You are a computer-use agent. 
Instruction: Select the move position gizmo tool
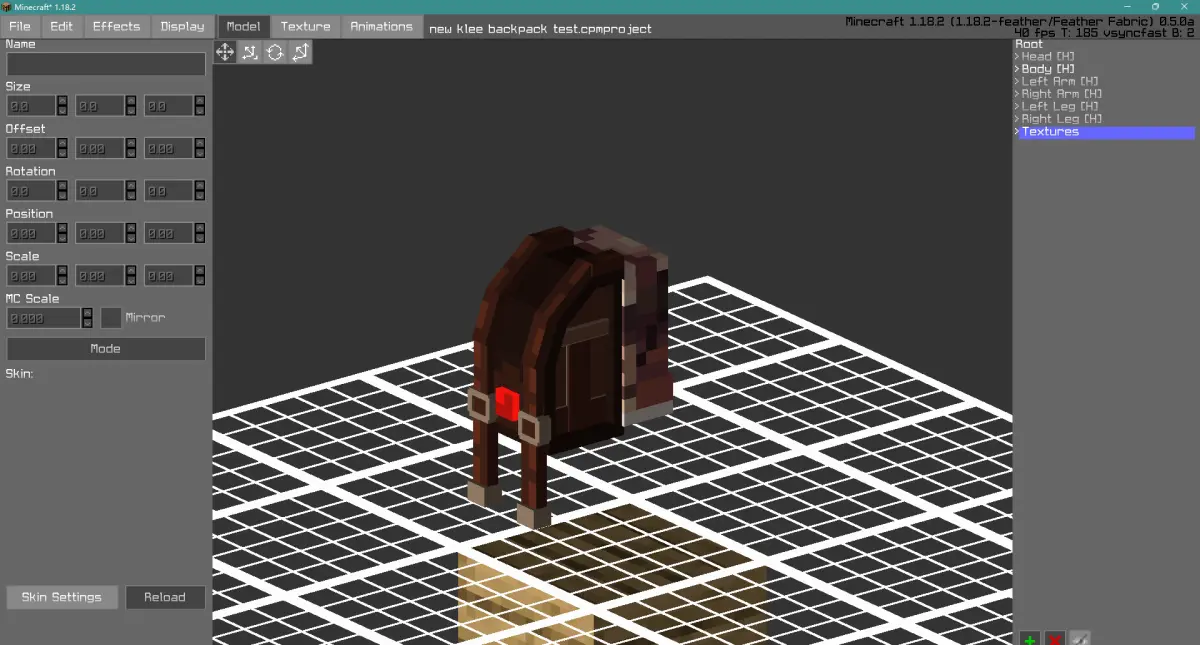[x=225, y=52]
